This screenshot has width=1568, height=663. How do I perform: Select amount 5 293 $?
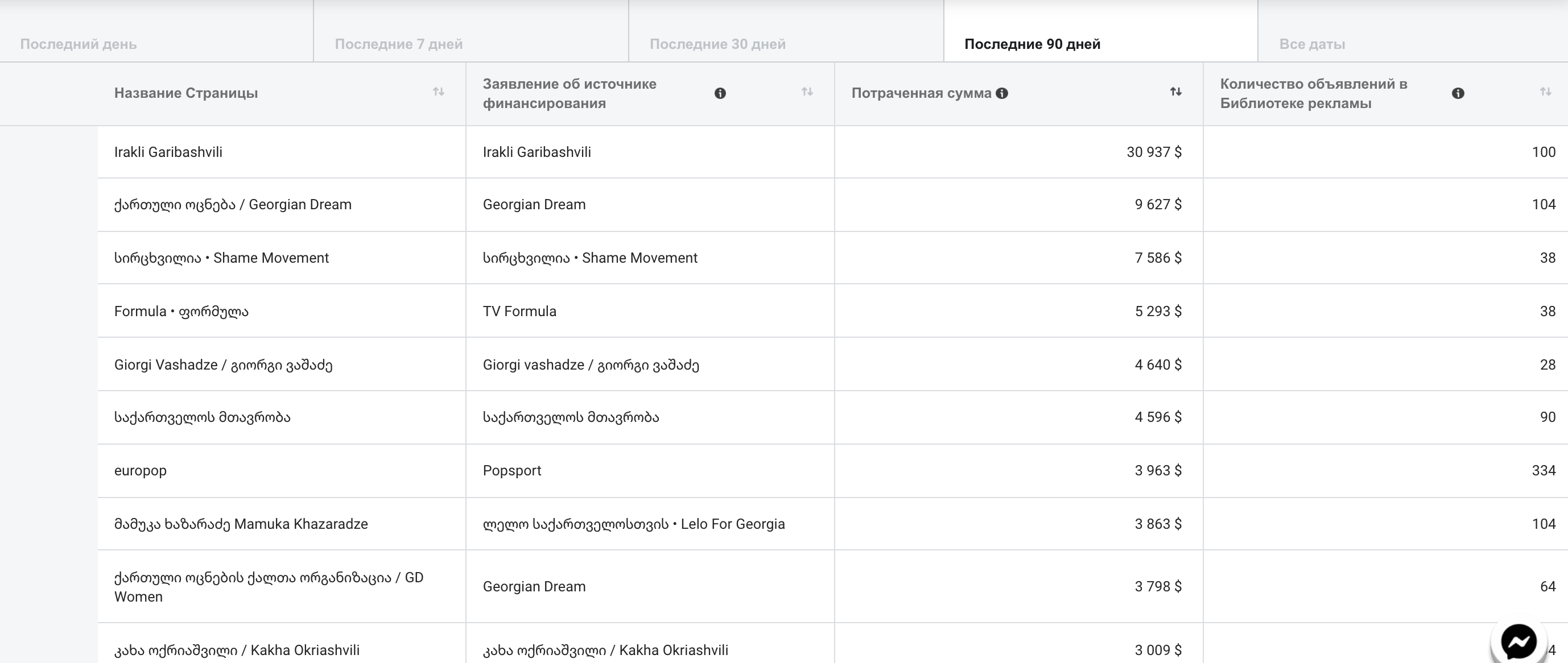[1158, 312]
